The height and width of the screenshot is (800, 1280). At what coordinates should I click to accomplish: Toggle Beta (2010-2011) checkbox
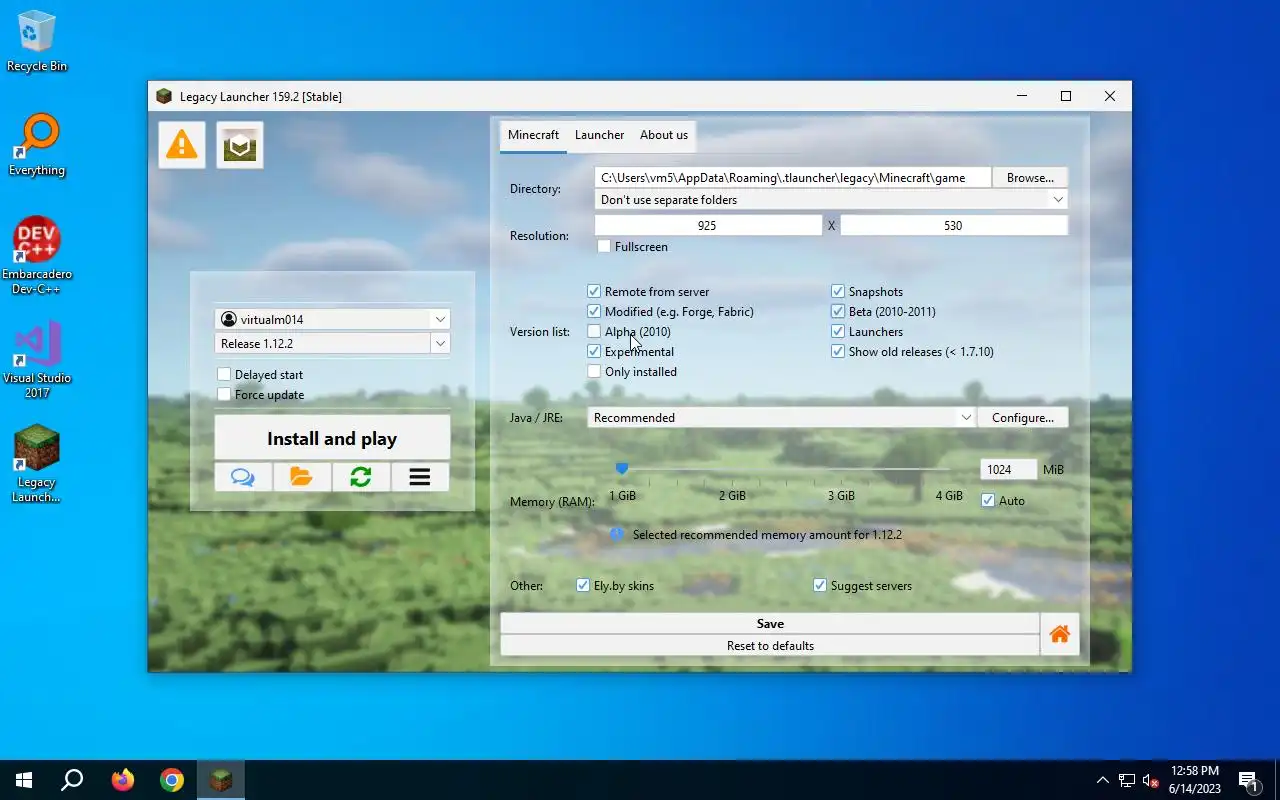coord(838,311)
